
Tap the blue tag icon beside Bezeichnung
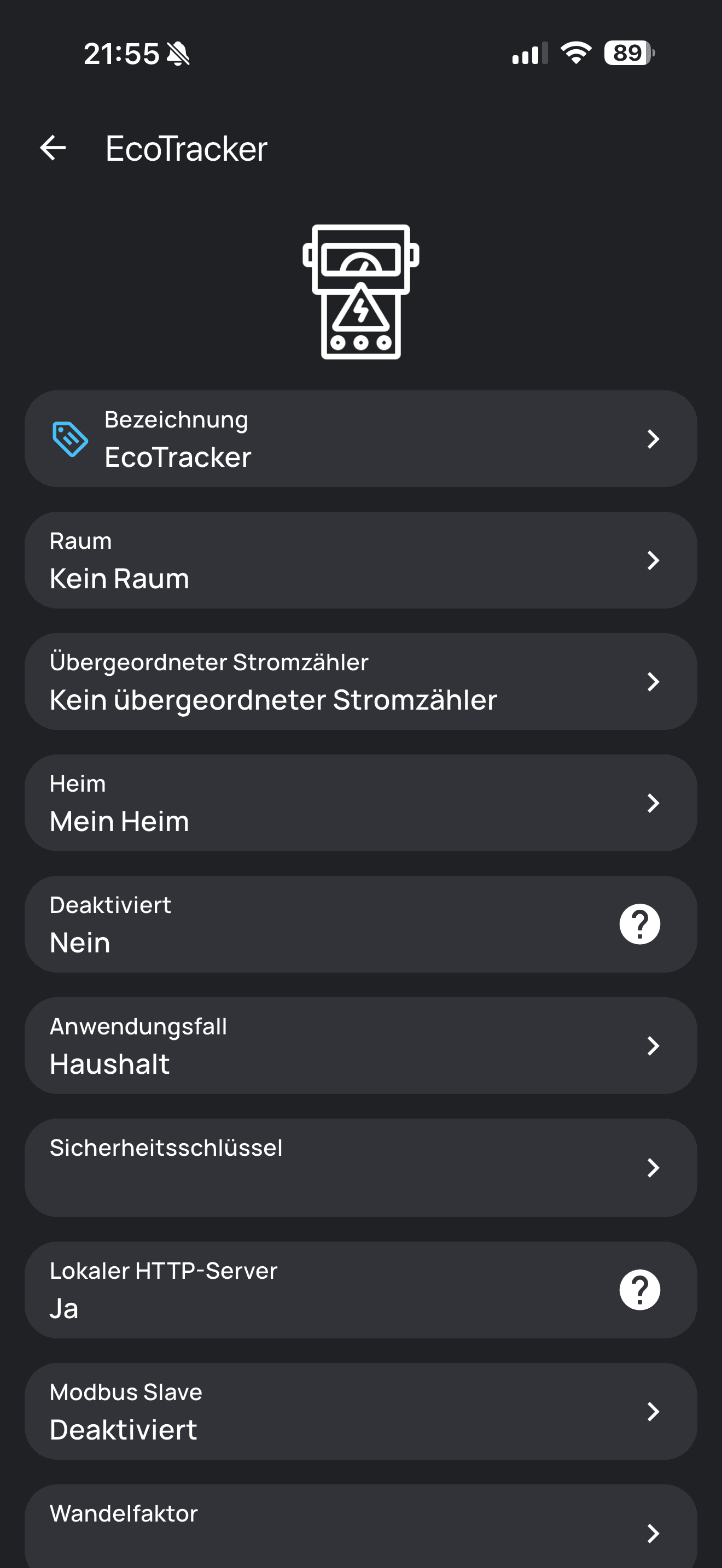point(70,439)
